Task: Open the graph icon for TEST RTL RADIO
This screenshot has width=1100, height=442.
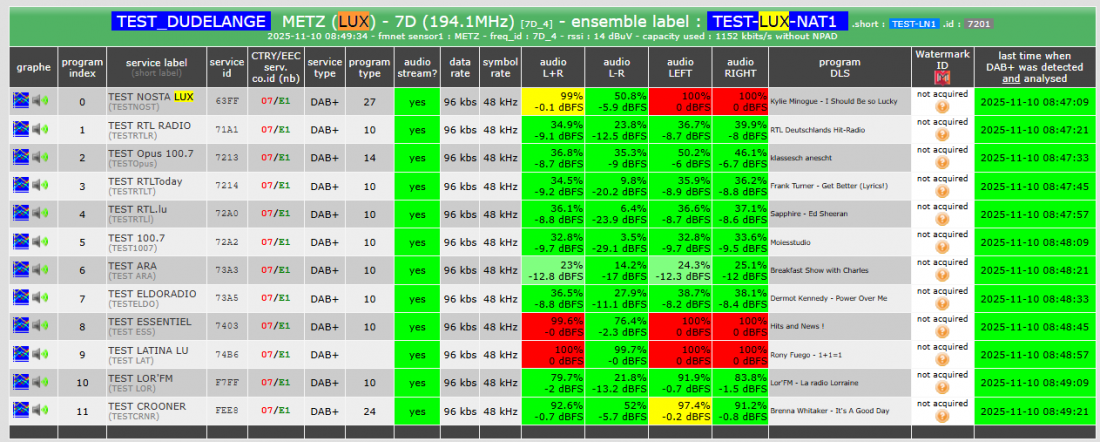Action: (x=21, y=129)
